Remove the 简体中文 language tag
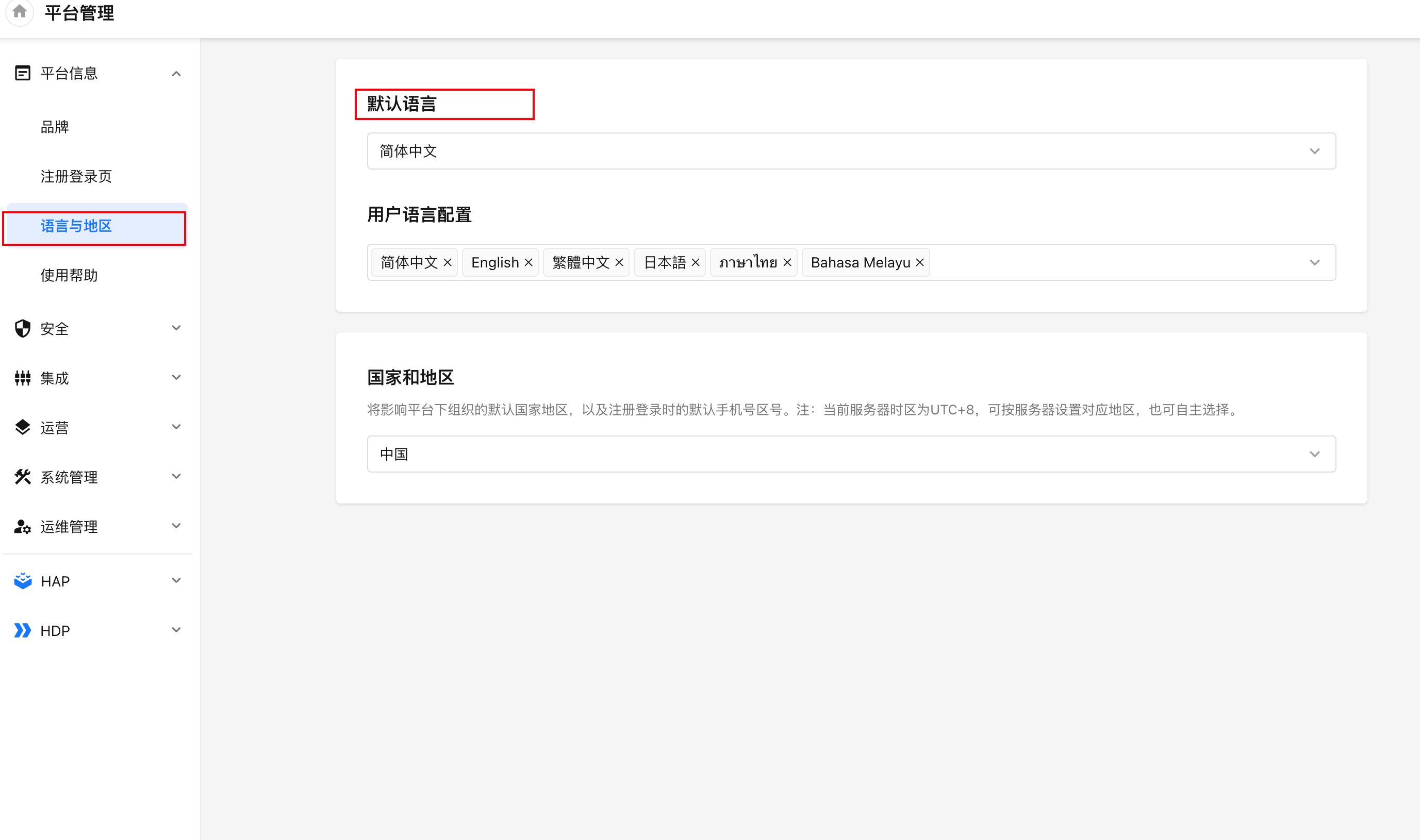 [x=447, y=263]
